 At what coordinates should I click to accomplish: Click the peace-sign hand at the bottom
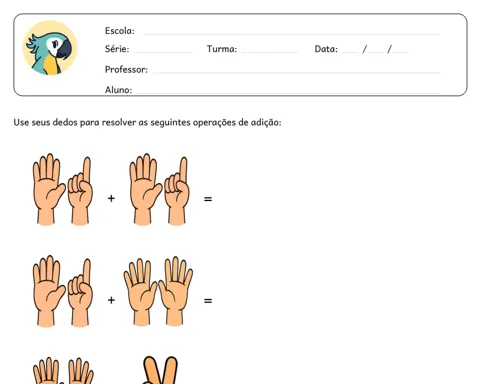pyautogui.click(x=160, y=370)
